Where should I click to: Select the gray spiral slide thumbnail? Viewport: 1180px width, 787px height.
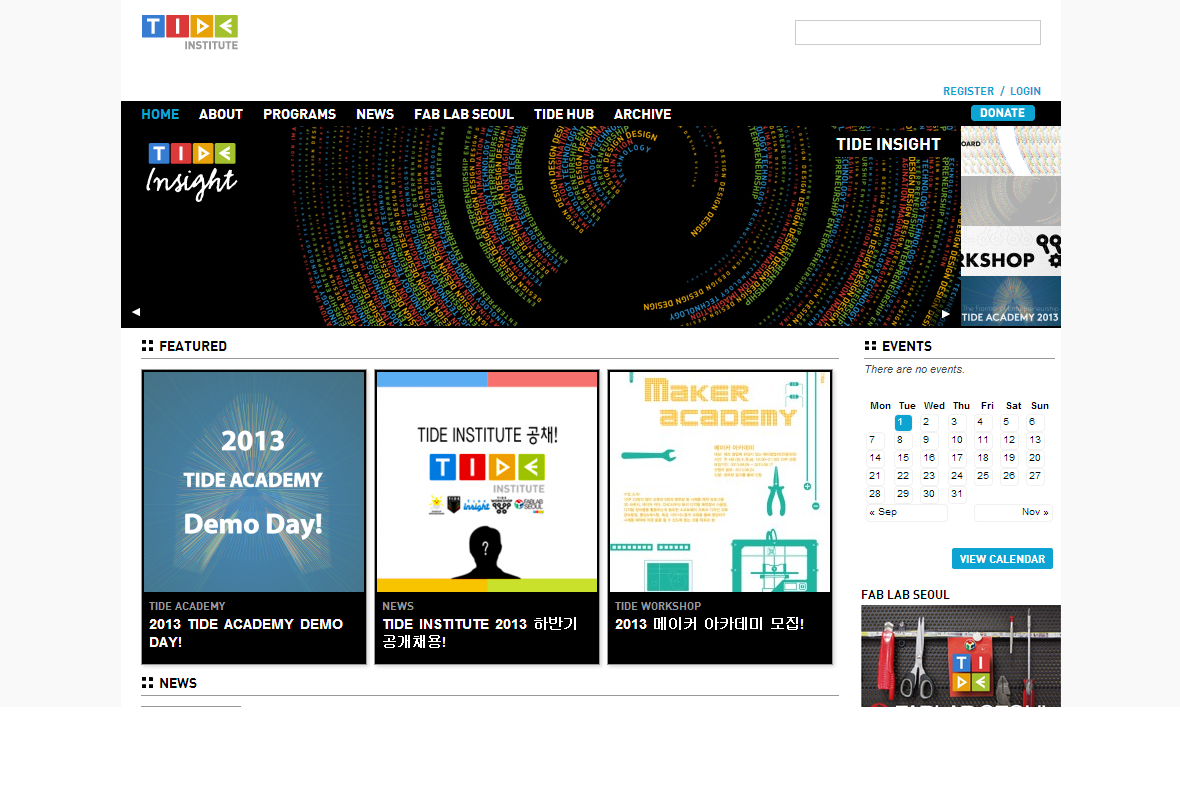click(1011, 201)
